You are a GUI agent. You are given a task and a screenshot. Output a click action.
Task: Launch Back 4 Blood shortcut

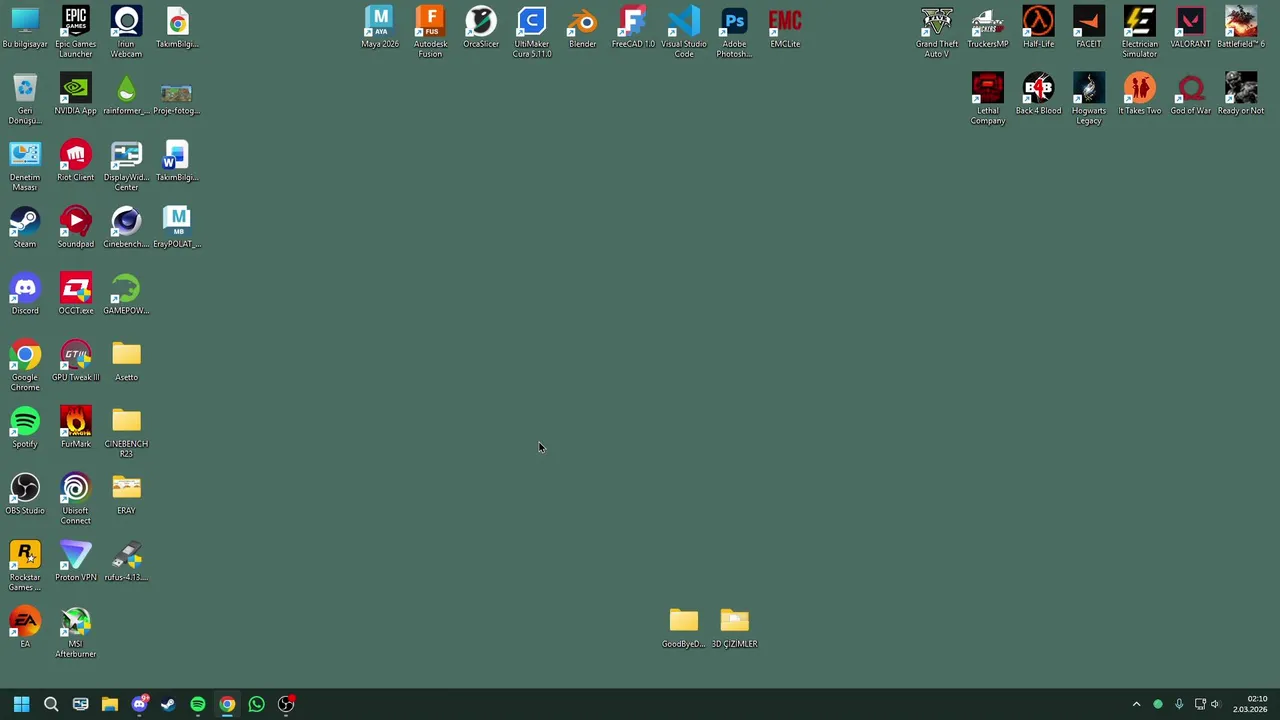[1038, 93]
